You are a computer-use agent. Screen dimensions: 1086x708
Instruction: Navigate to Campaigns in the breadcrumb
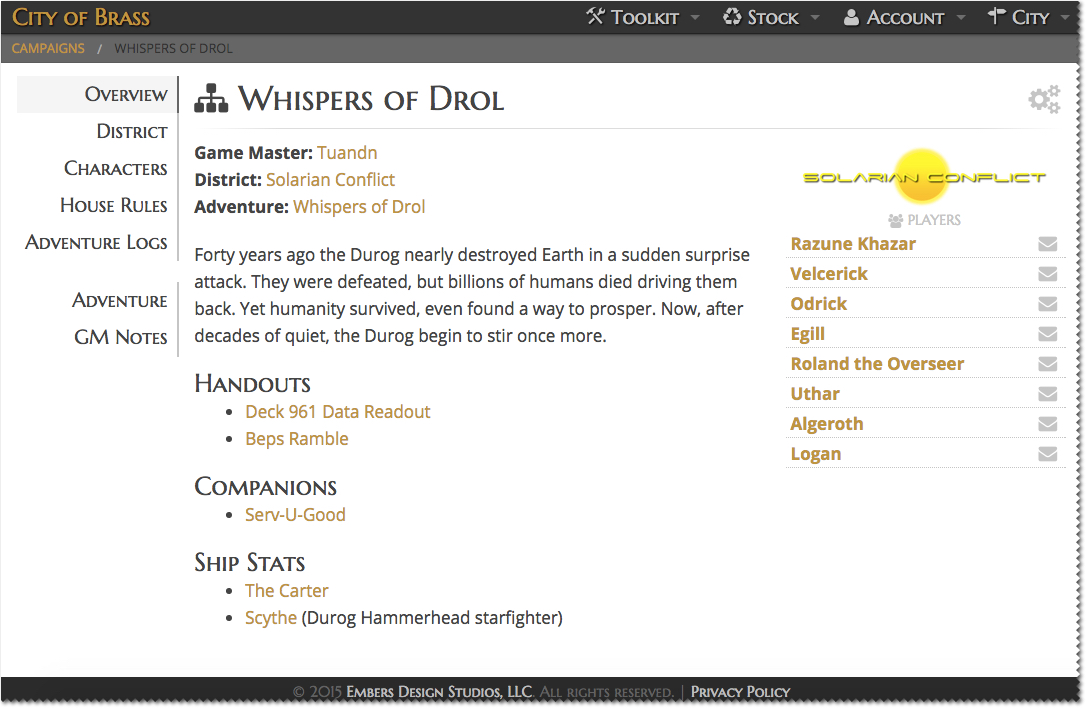point(48,48)
